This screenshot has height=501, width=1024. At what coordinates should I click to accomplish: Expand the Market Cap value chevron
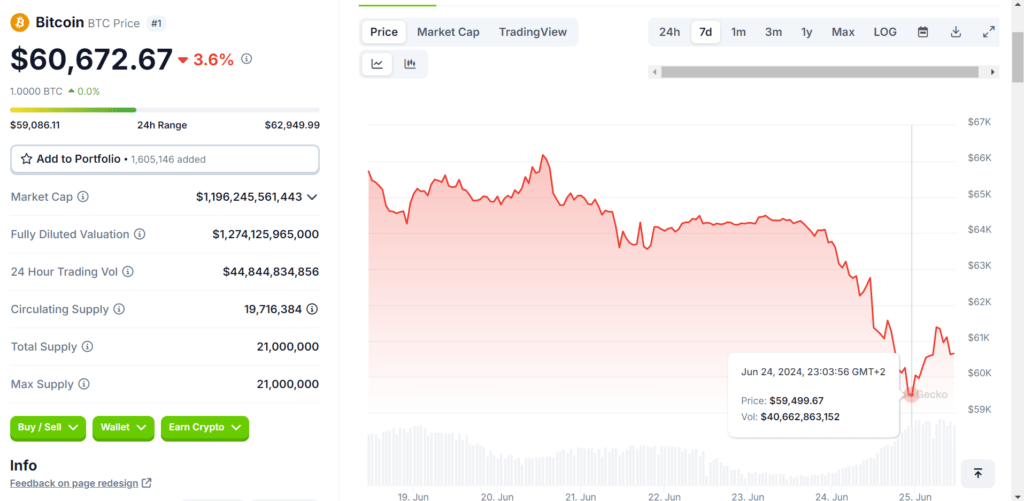coord(312,197)
